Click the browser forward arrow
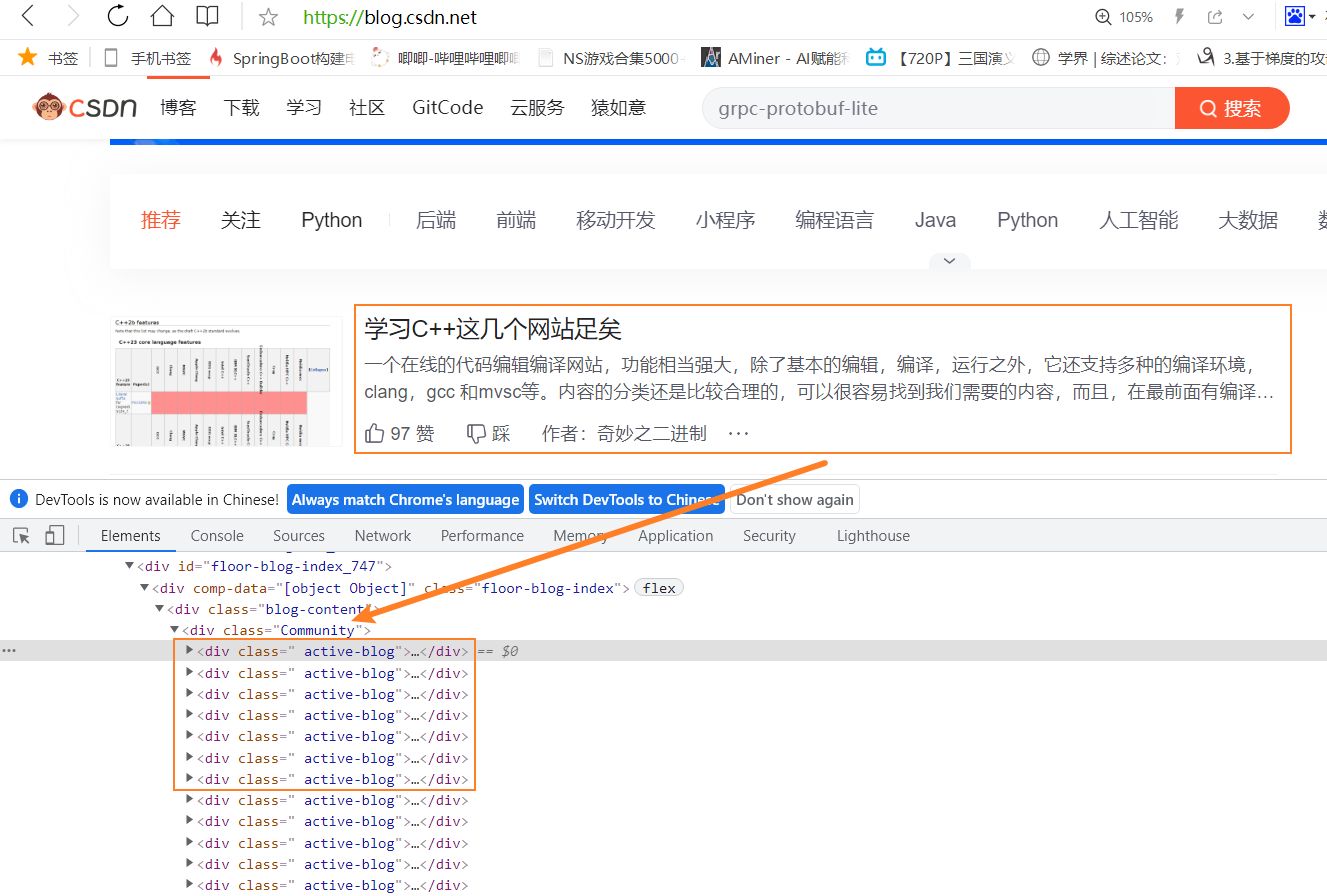The height and width of the screenshot is (896, 1327). (73, 16)
